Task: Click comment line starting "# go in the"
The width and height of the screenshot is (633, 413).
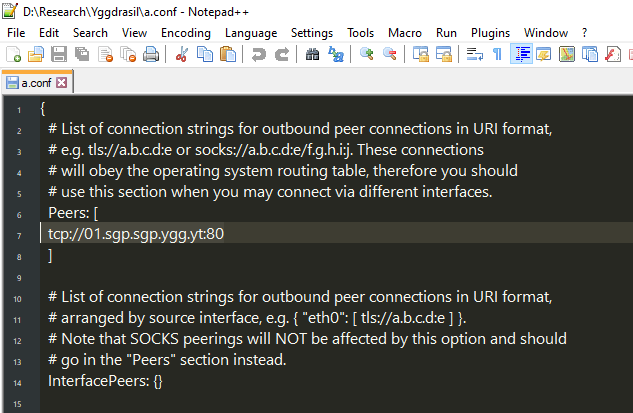Action: pos(167,360)
